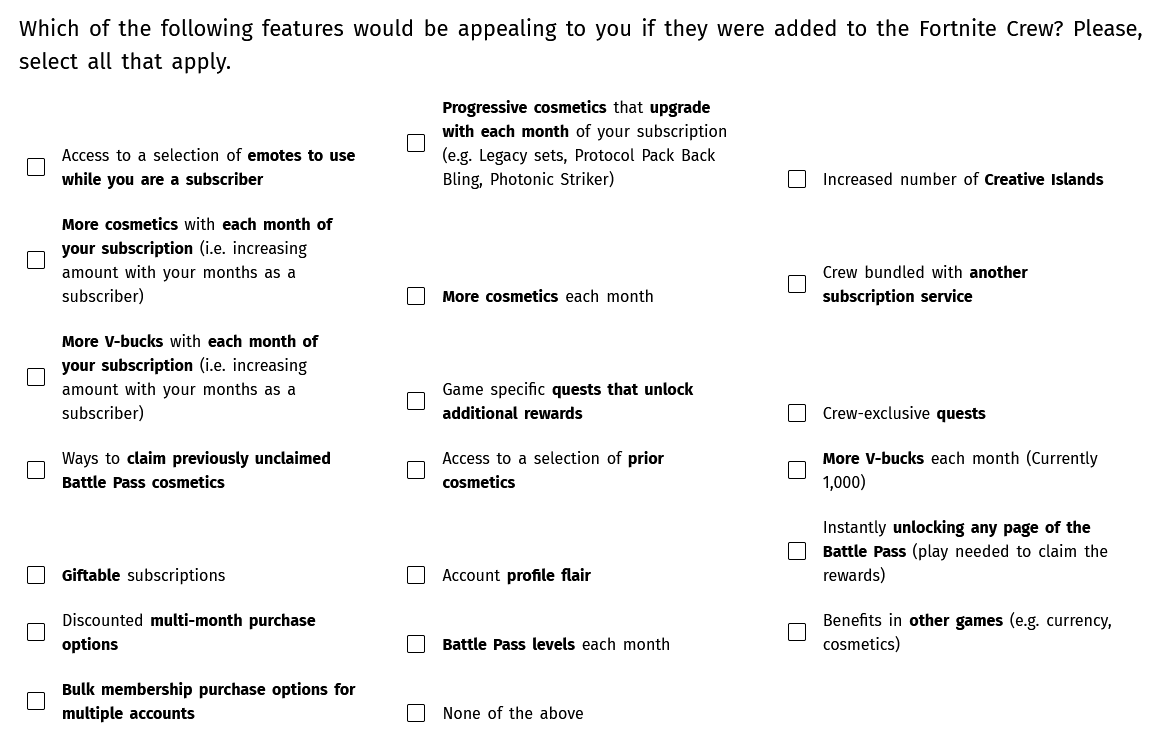Enable More cosmetics with each subscription month
This screenshot has width=1157, height=756.
click(36, 260)
